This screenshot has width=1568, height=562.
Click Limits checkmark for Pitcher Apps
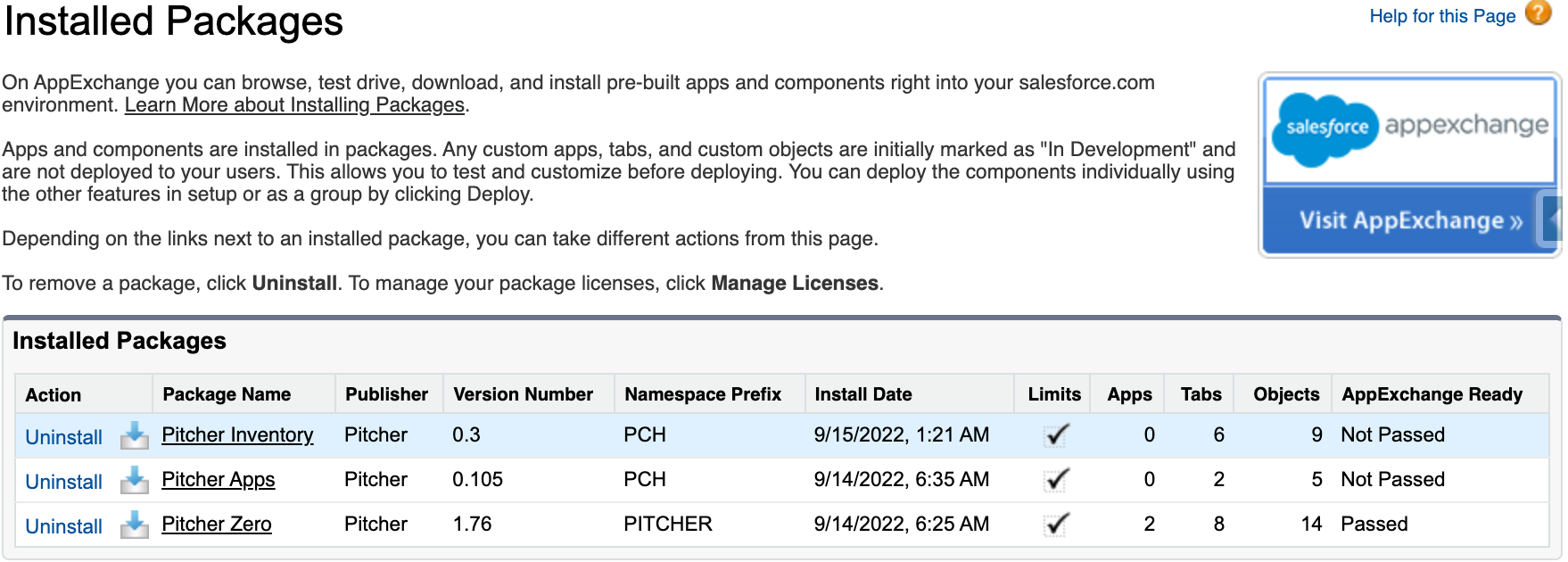[1057, 480]
